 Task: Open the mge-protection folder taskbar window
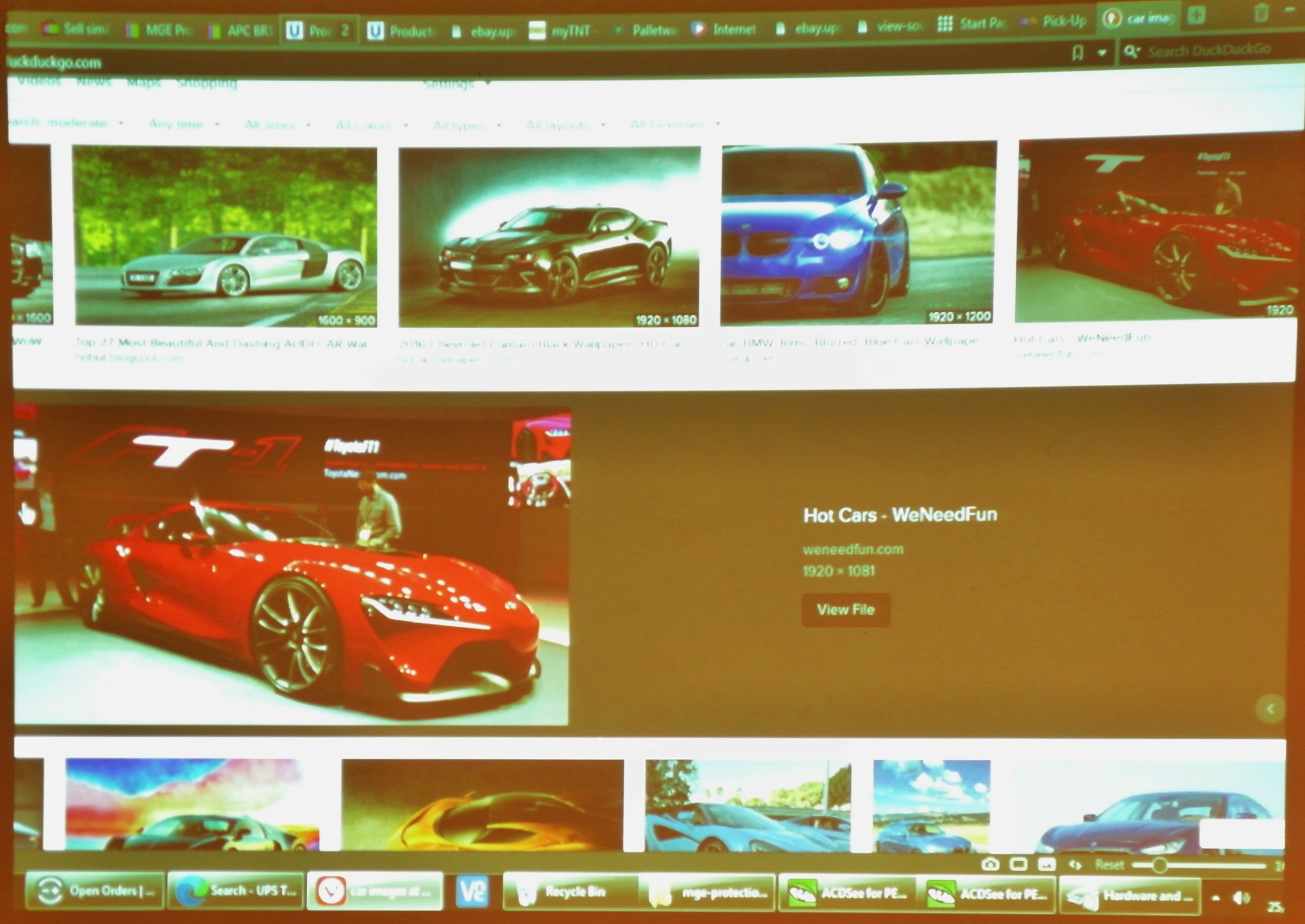point(707,893)
